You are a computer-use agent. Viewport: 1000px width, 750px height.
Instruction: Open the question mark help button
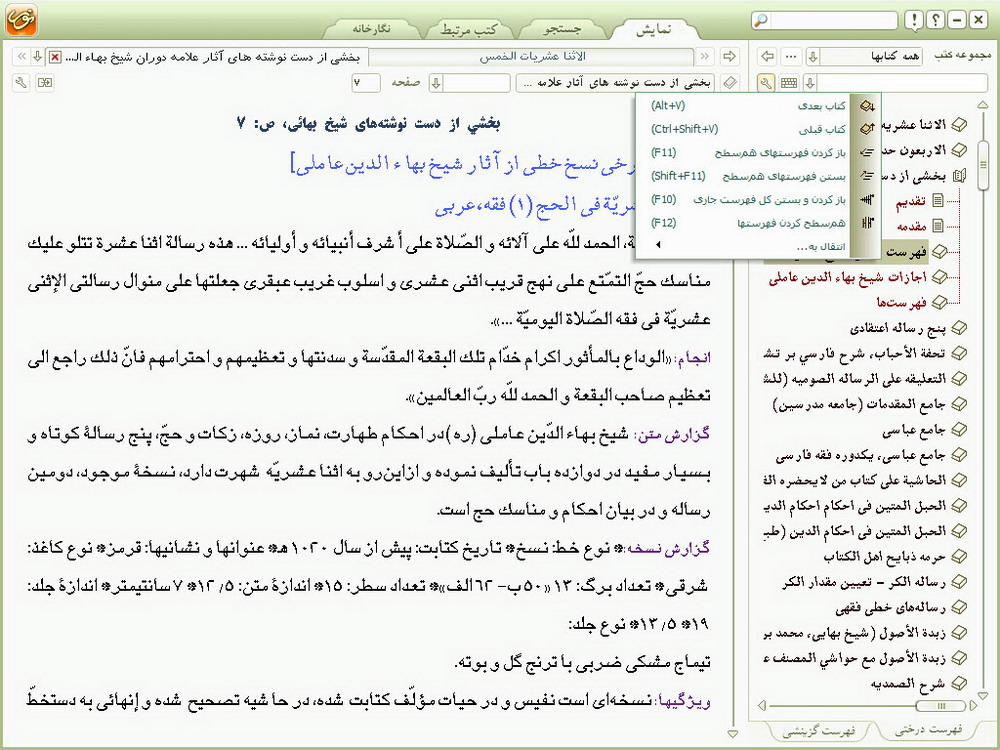click(x=935, y=20)
